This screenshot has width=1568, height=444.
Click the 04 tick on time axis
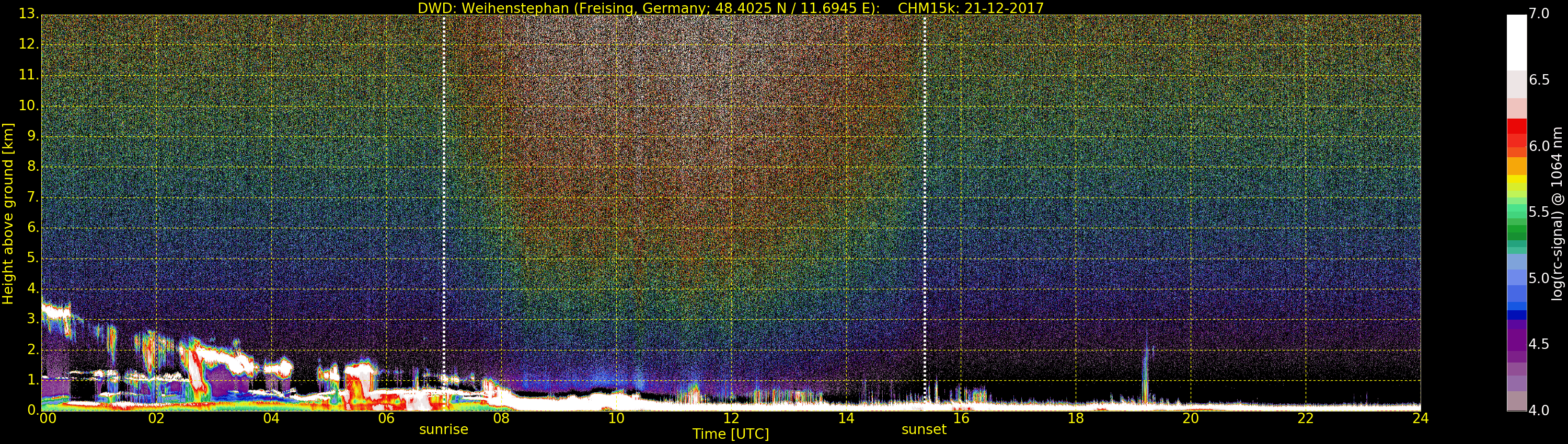tap(271, 418)
